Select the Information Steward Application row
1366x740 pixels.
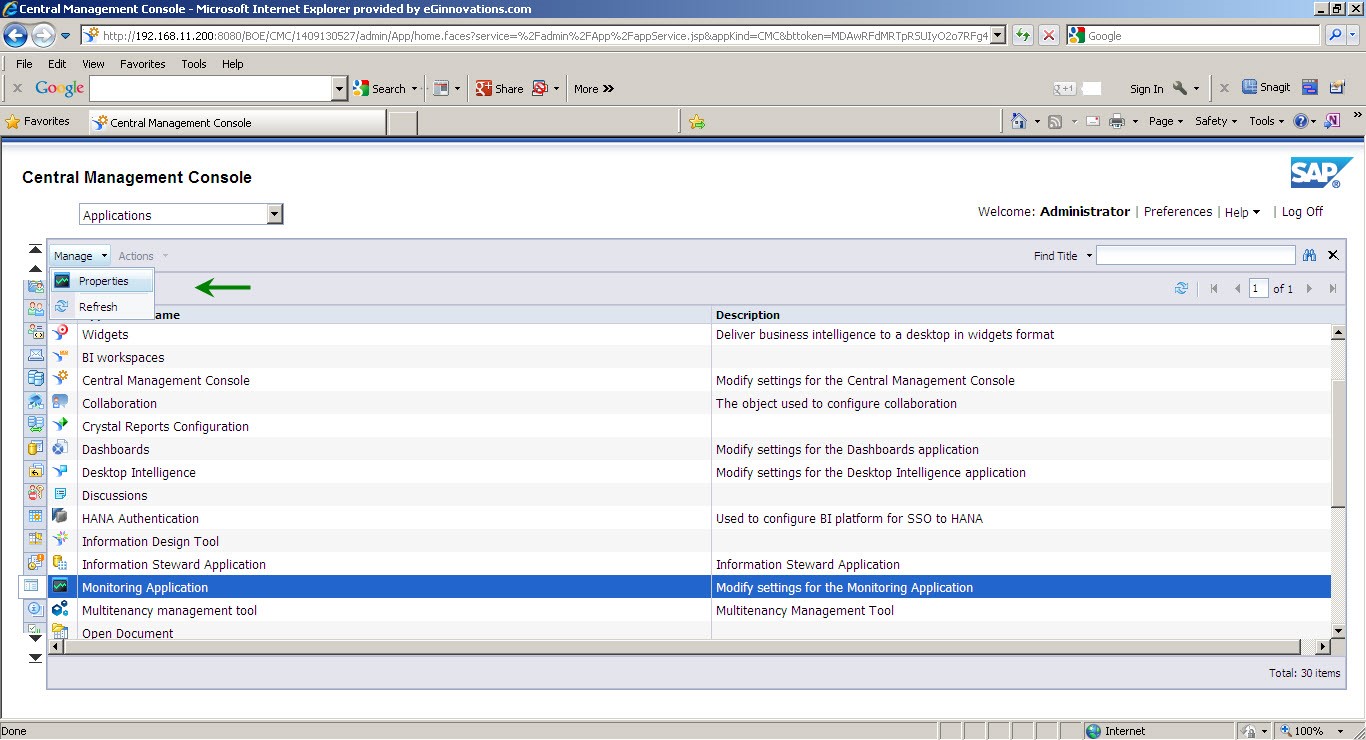[690, 565]
